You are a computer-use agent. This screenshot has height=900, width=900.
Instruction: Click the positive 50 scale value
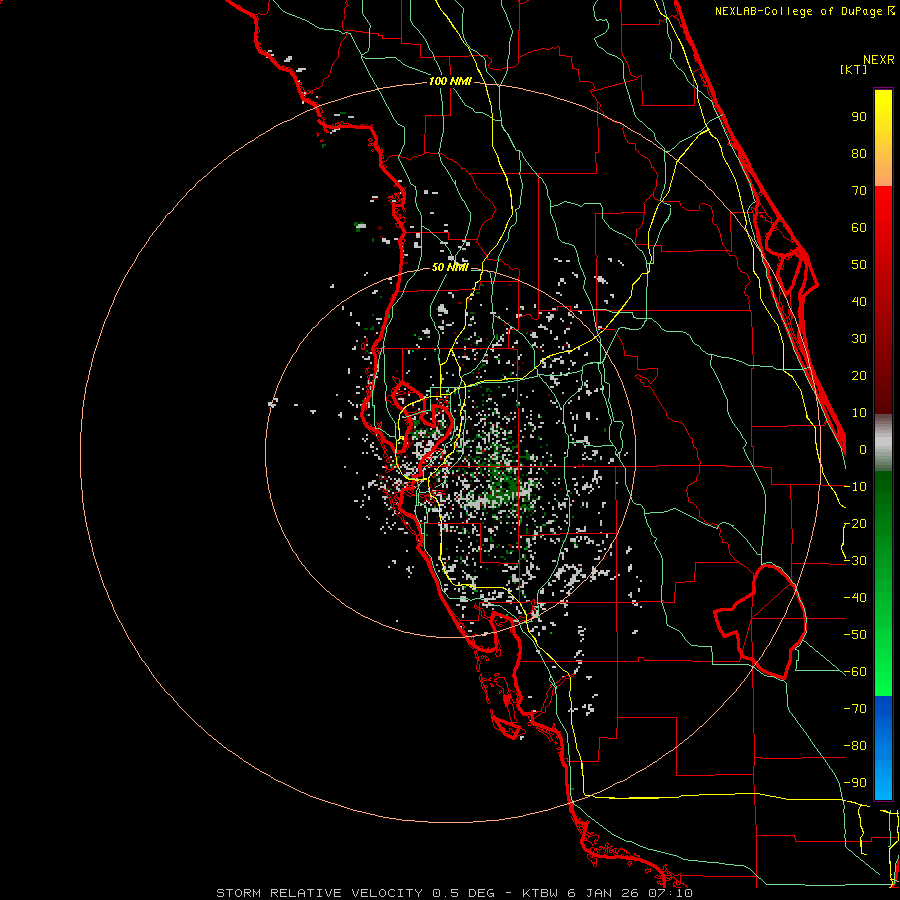tap(859, 265)
